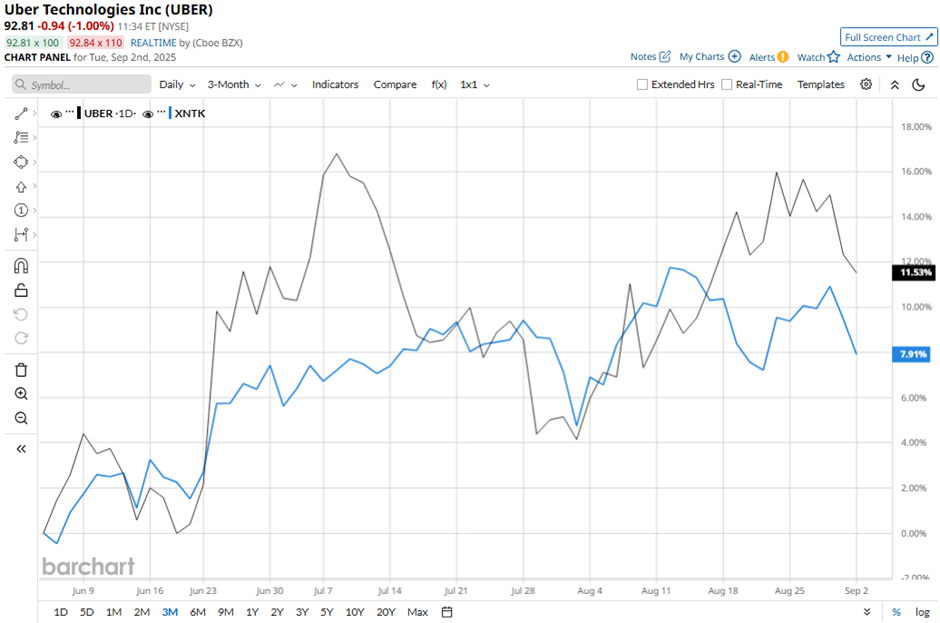Open chart settings gear
940x623 pixels.
(x=866, y=85)
